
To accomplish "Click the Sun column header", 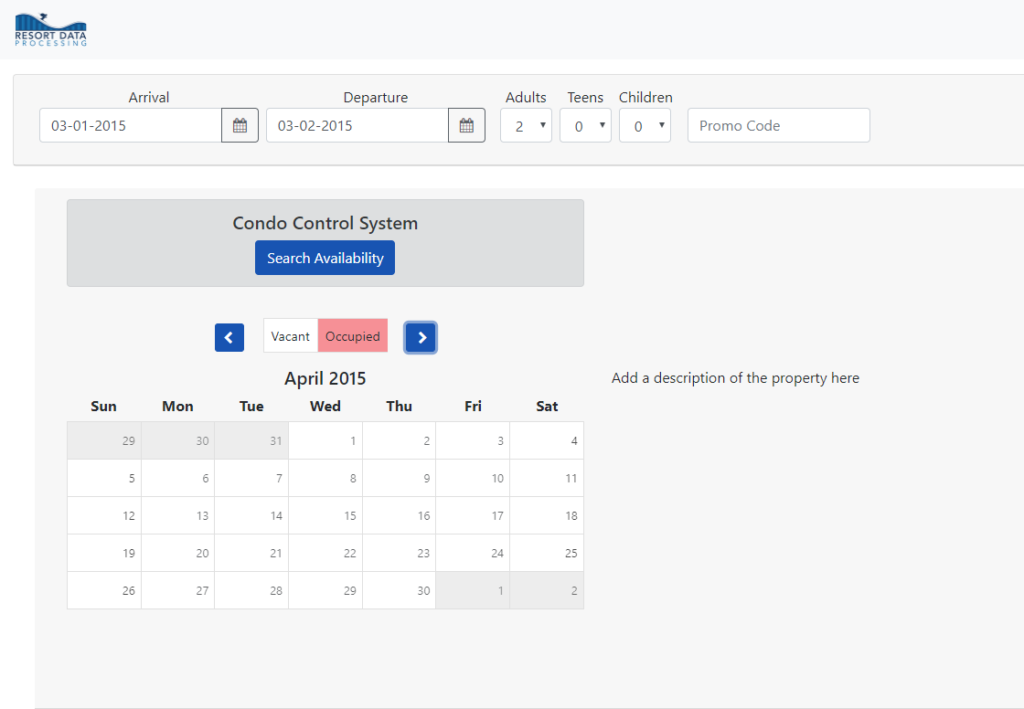I will [104, 406].
